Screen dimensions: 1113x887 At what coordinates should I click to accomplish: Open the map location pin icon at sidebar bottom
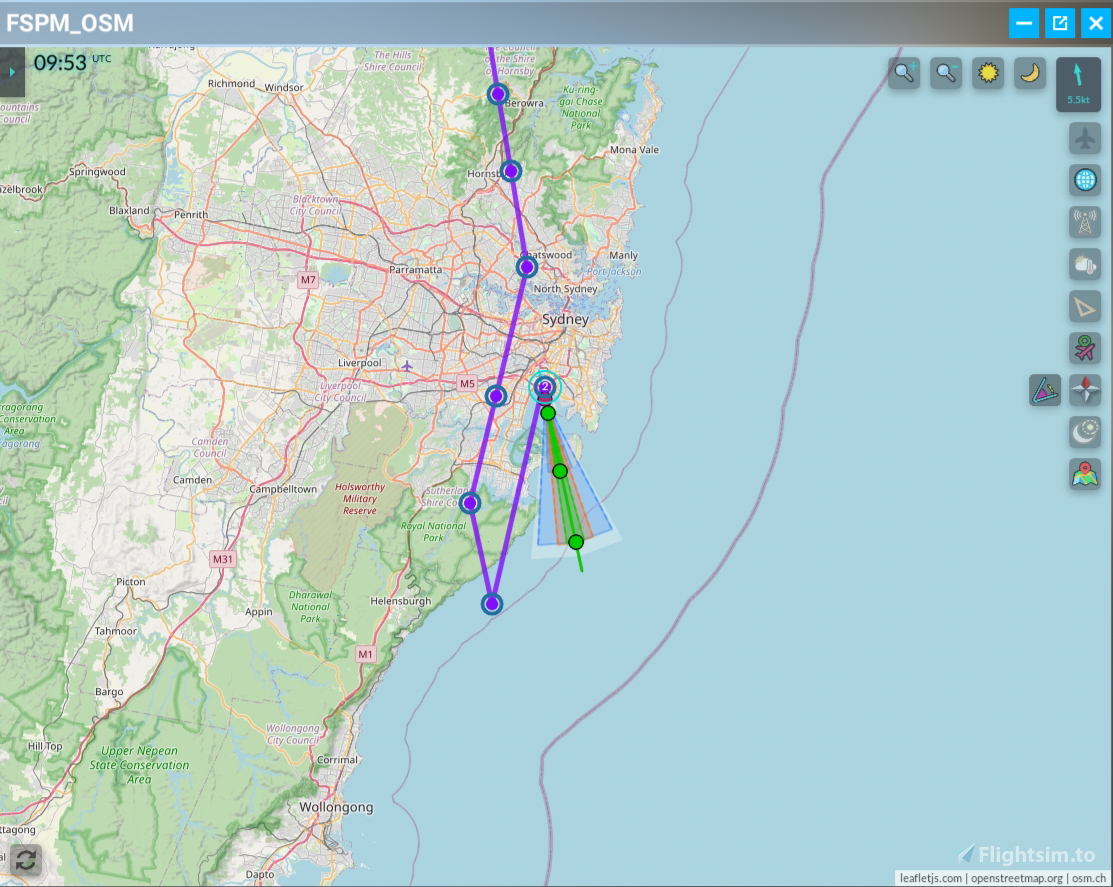(x=1086, y=476)
